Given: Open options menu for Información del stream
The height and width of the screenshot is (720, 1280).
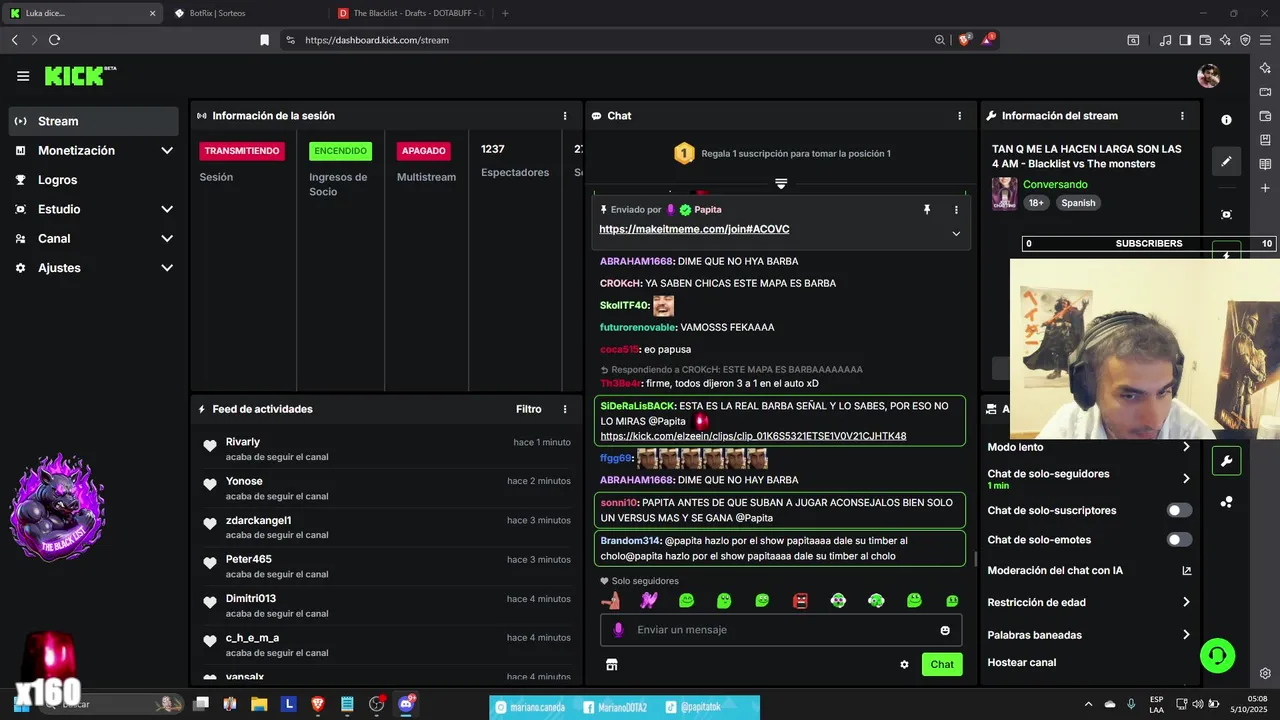Looking at the screenshot, I should (1182, 116).
